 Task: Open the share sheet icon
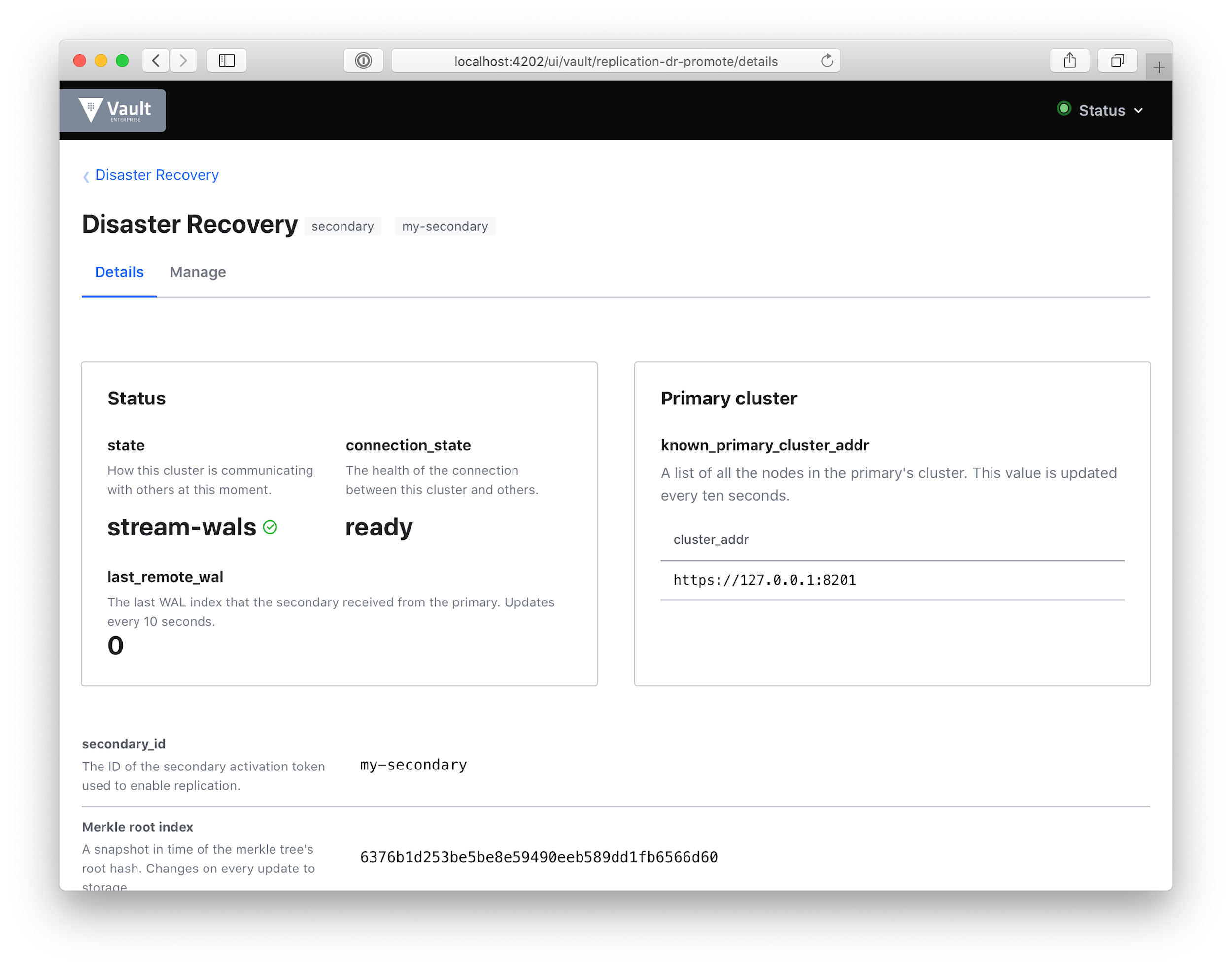(x=1070, y=60)
